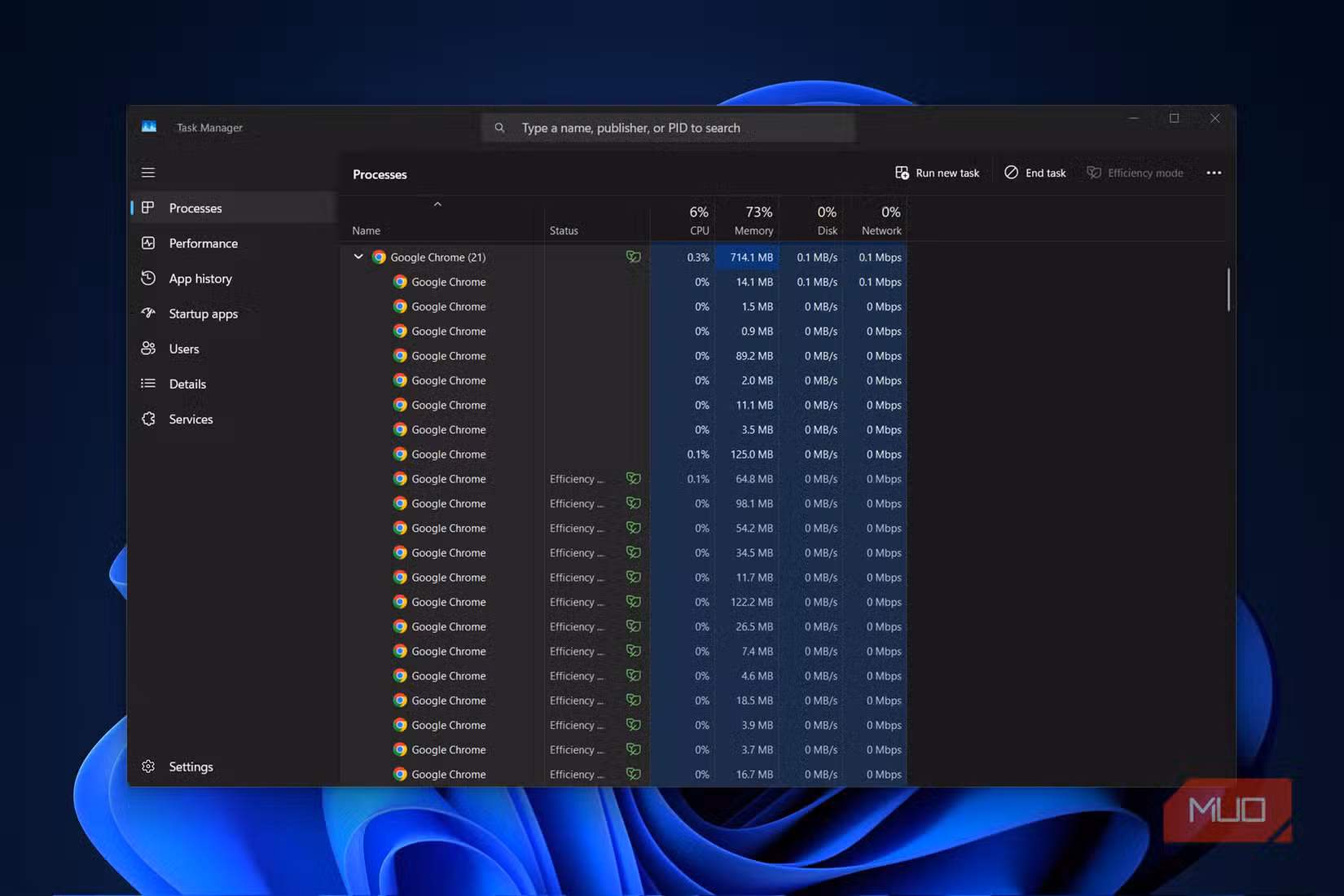Click the Task Manager app icon
Screen dimensions: 1344x896
pyautogui.click(x=149, y=127)
